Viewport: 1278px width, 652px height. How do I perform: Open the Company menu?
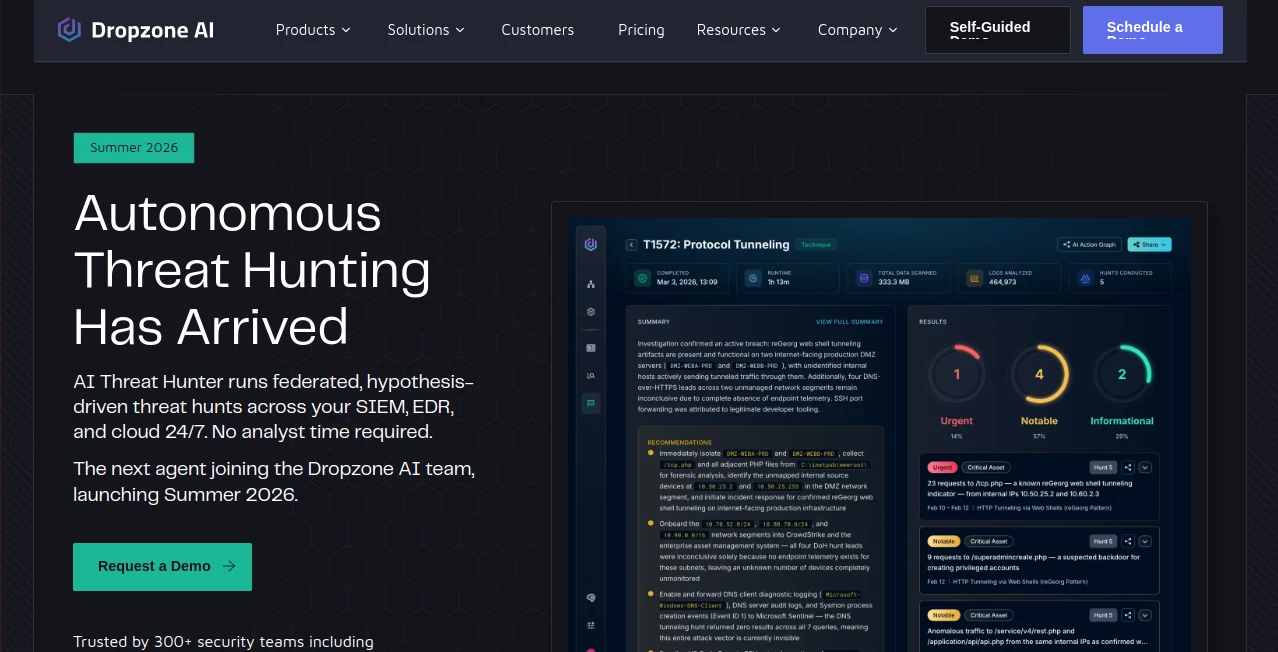[858, 30]
